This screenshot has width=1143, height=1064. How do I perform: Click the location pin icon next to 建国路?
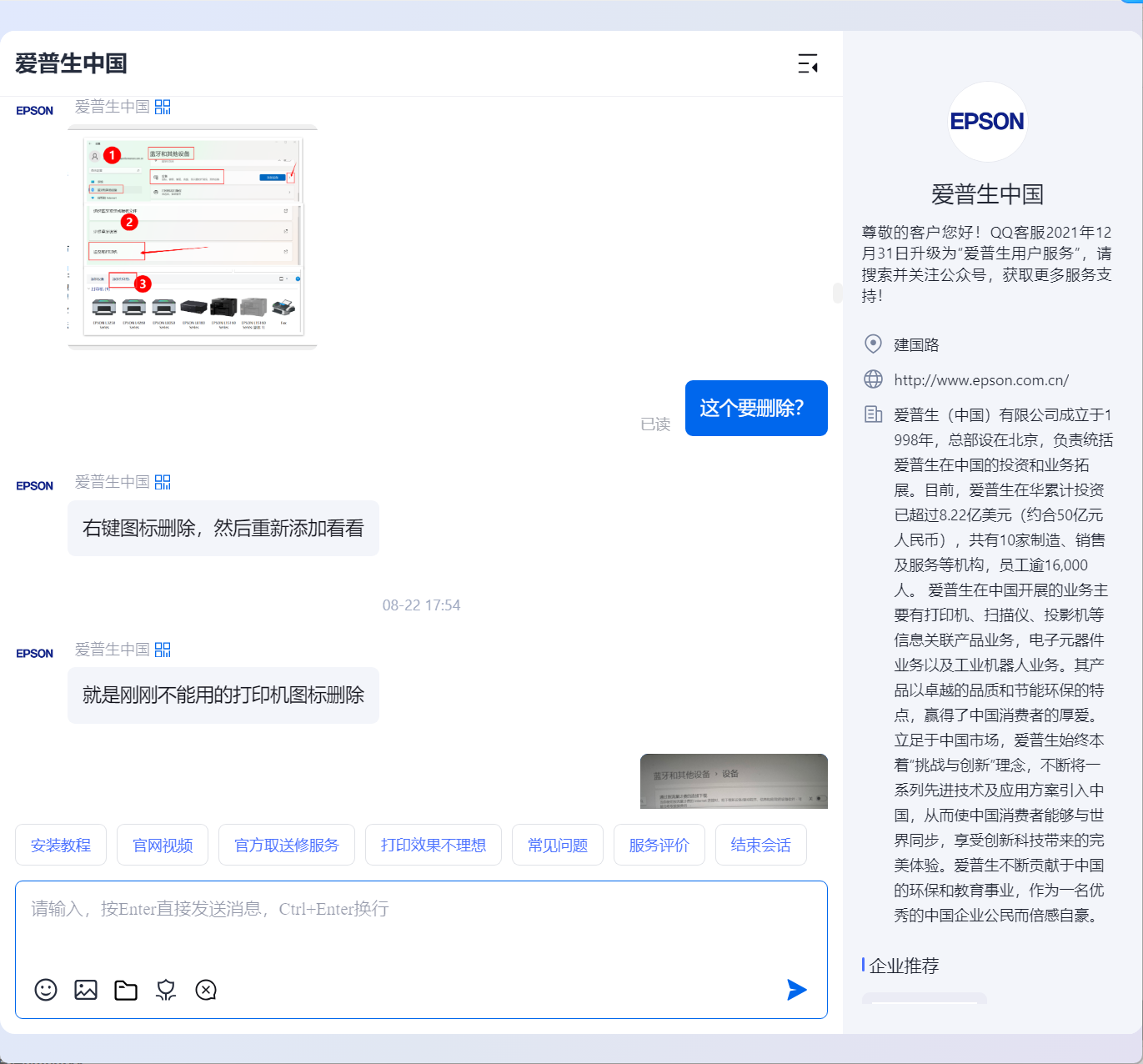873,344
